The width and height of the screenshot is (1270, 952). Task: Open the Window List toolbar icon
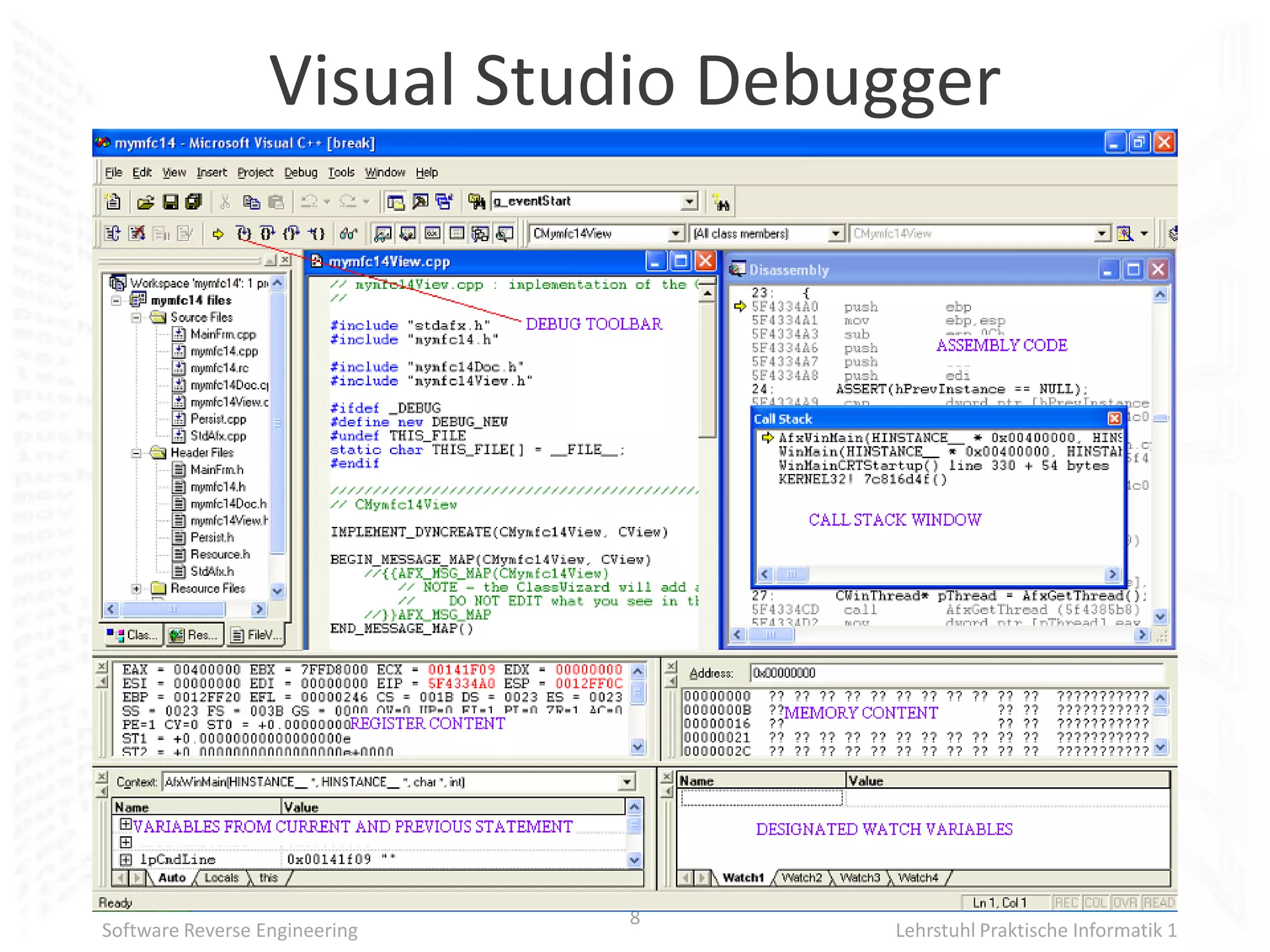tap(444, 201)
